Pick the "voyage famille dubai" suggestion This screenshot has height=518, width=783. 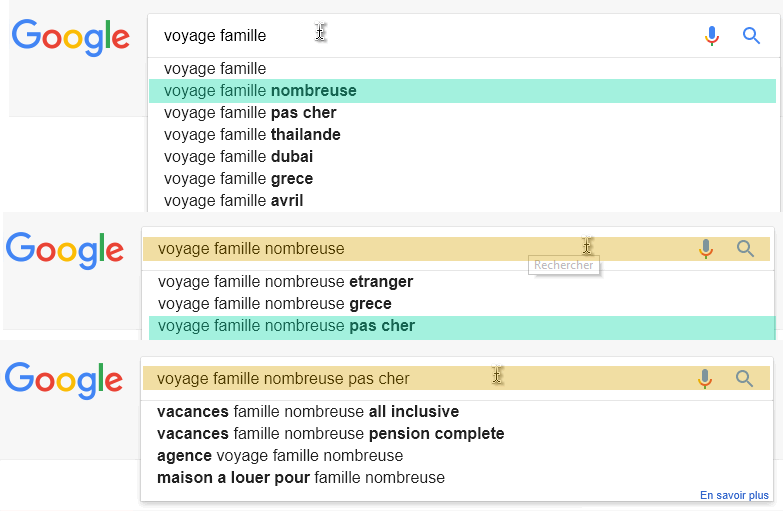point(238,157)
